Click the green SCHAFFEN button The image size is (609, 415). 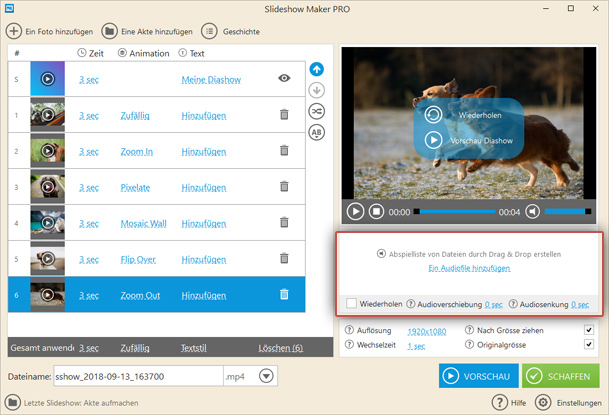point(560,376)
